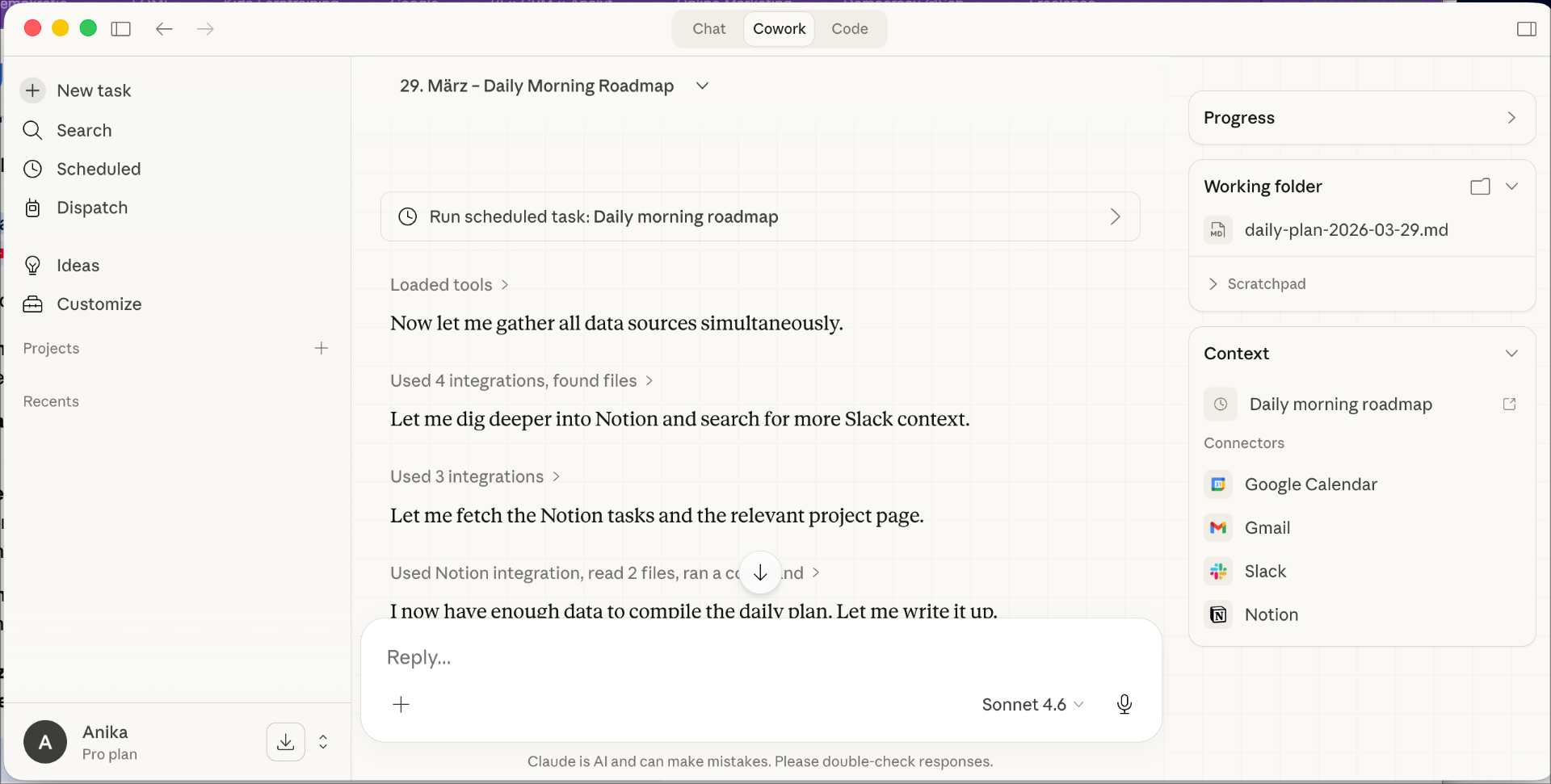Click the MD file icon
This screenshot has width=1551, height=784.
[1217, 230]
